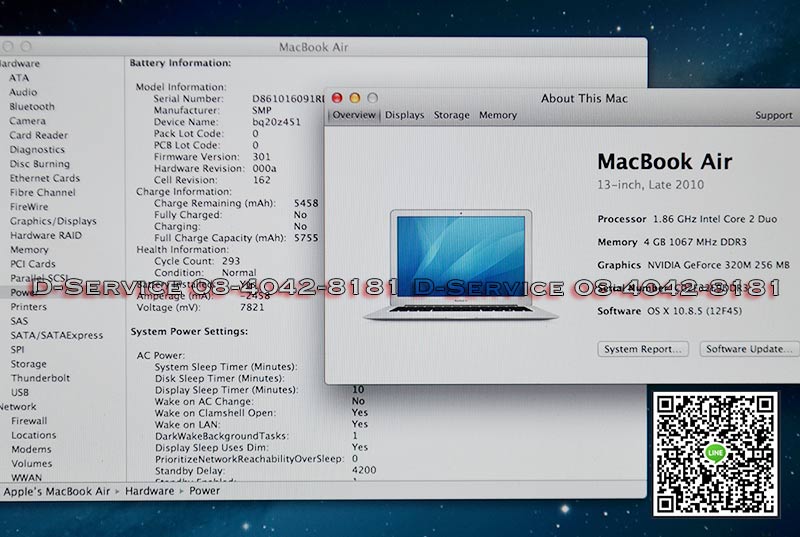Click the Processor 1.86 GHz Intel Core 2 Duo line
800x537 pixels.
click(x=687, y=219)
